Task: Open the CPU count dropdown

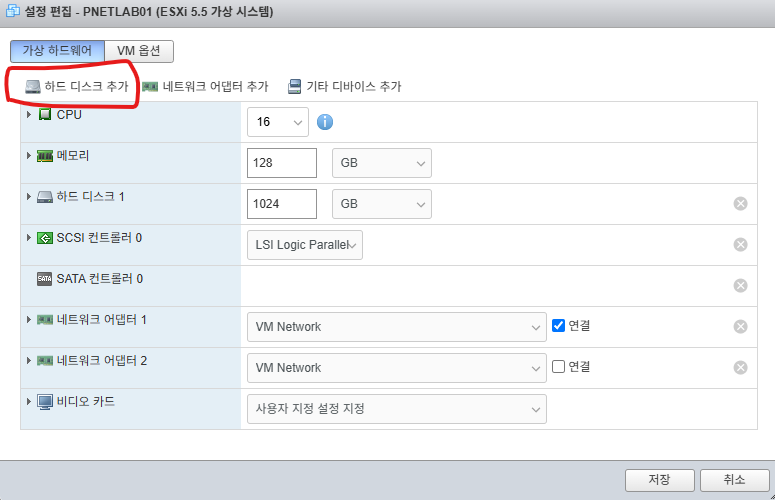Action: tap(278, 122)
